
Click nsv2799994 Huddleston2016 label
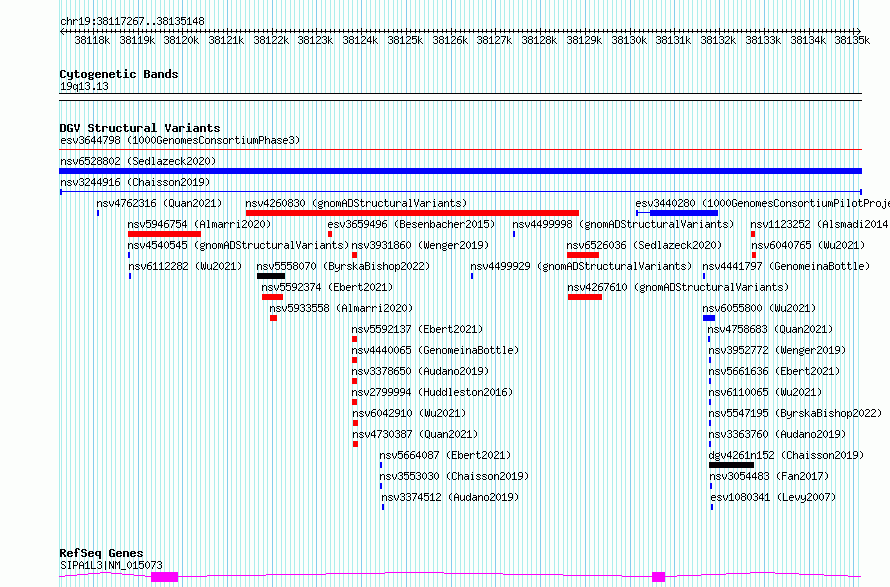432,392
